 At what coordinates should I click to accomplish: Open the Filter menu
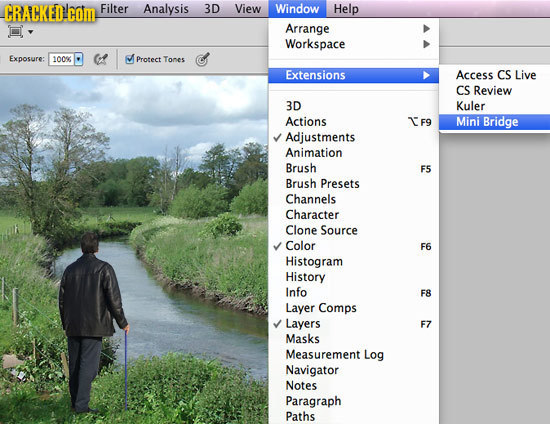pos(114,8)
